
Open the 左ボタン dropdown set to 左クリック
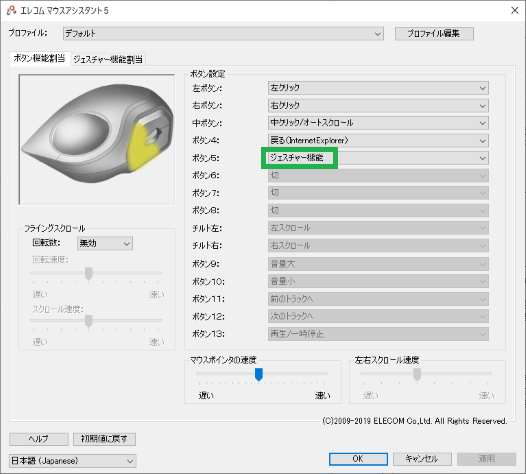point(378,88)
